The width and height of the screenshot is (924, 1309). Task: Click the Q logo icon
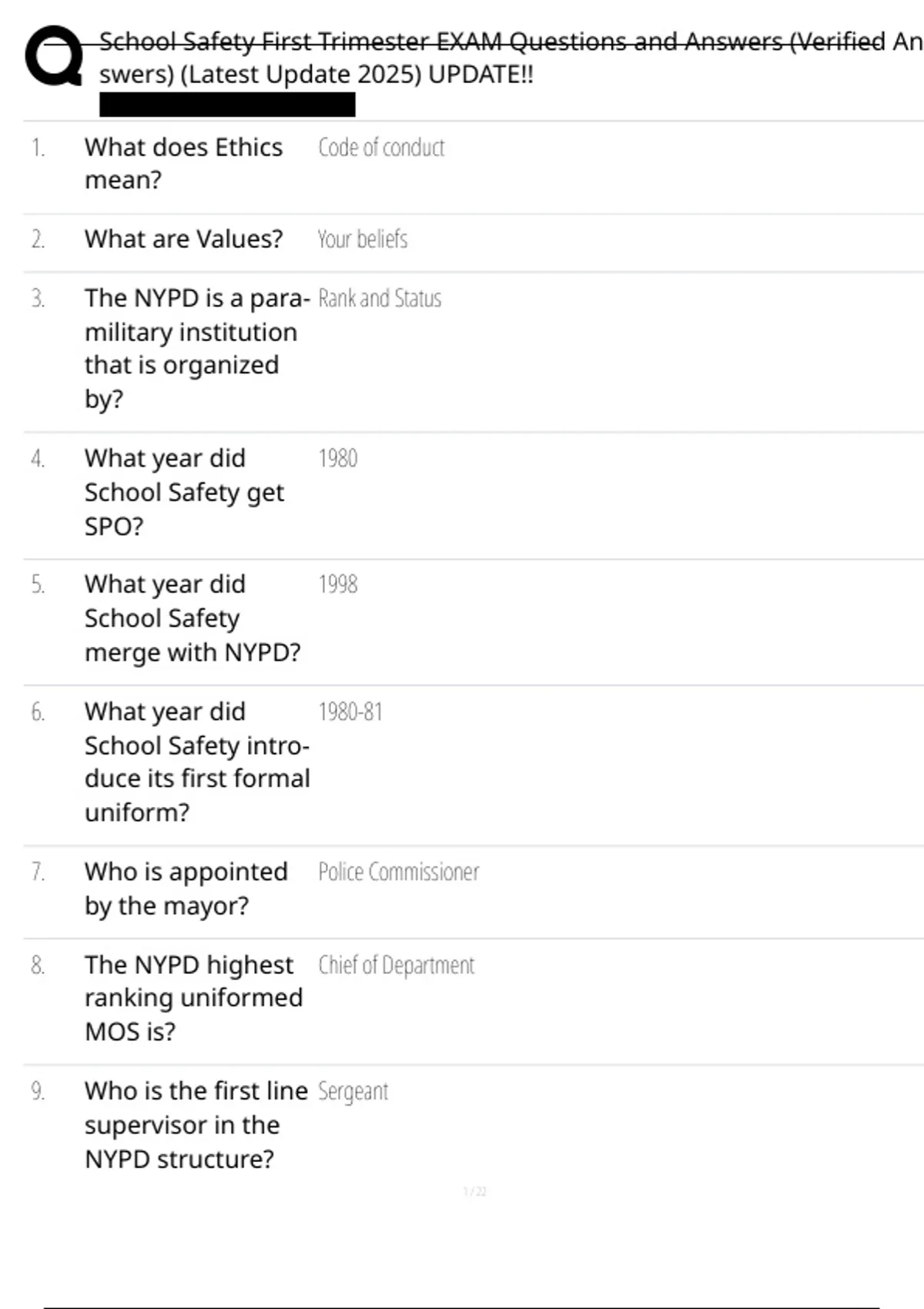54,55
